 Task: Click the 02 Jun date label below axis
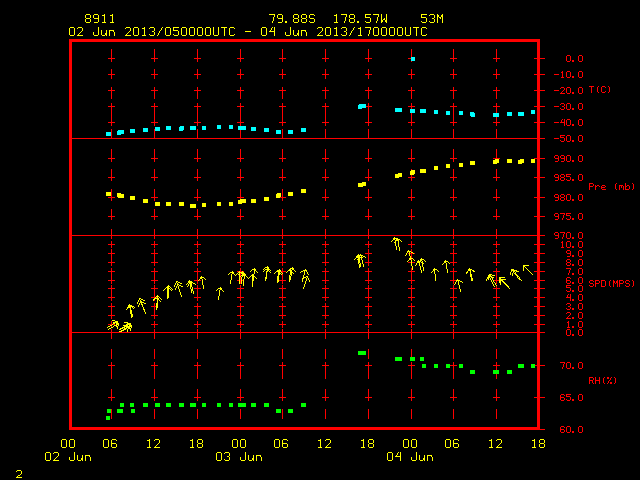[x=68, y=457]
